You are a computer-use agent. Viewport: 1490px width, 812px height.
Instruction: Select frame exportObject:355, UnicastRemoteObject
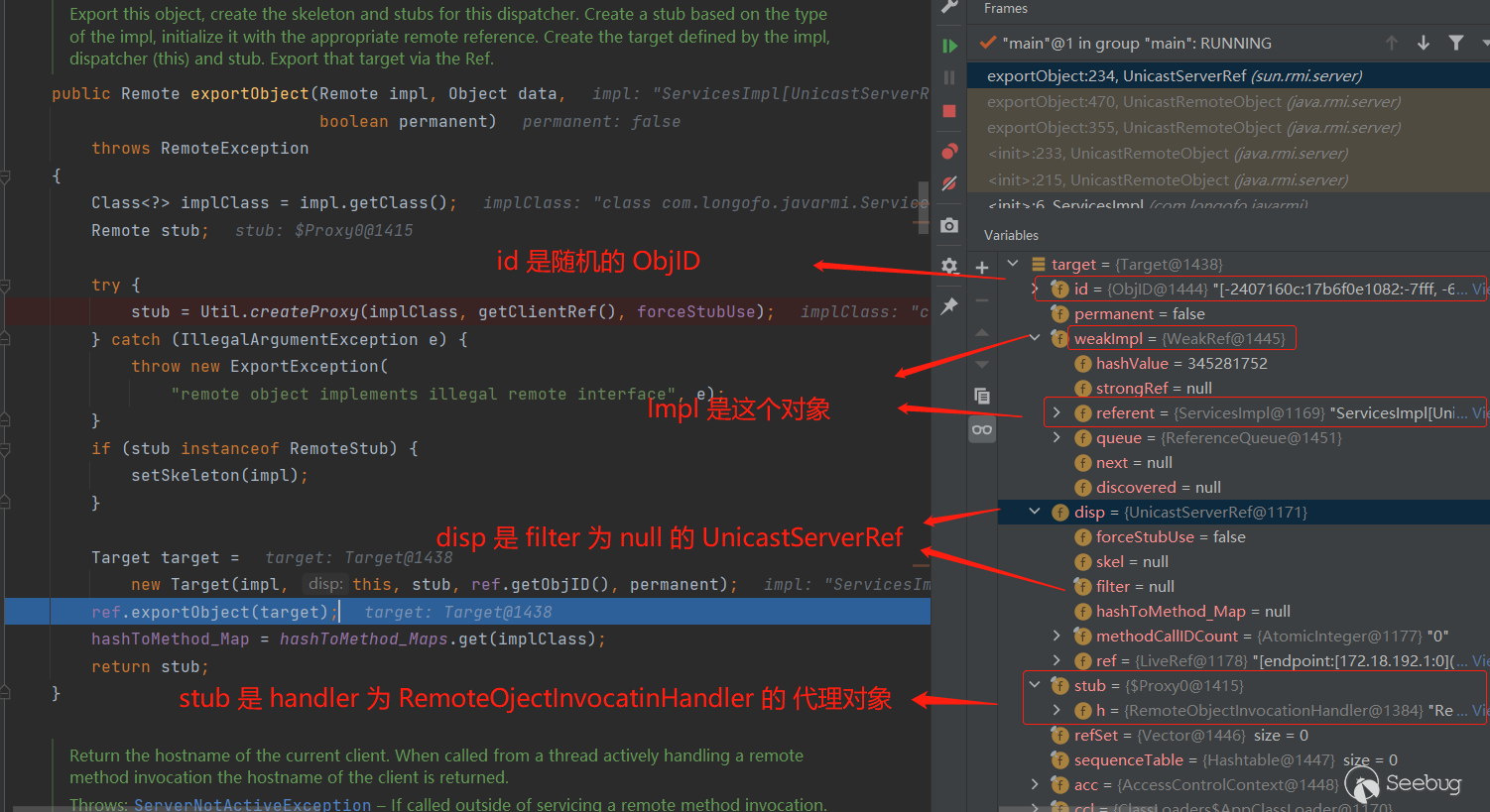coord(1228,127)
